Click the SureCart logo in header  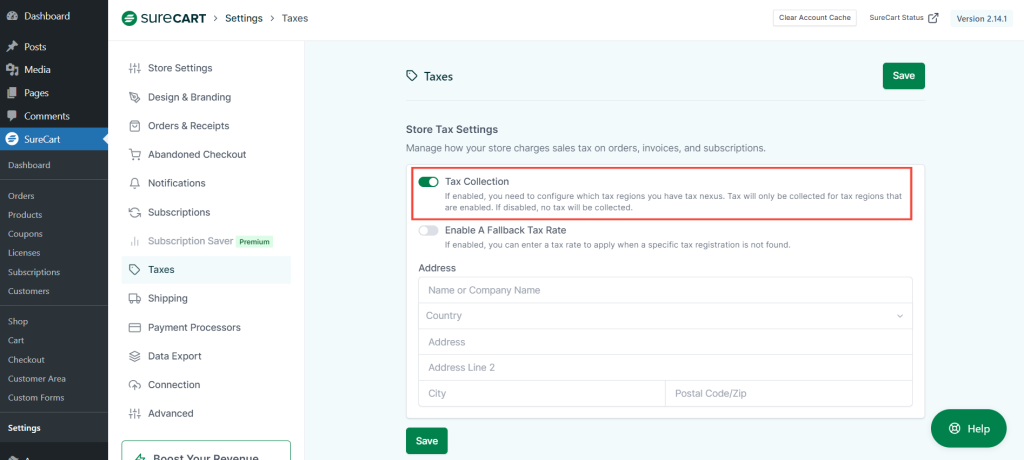point(164,18)
